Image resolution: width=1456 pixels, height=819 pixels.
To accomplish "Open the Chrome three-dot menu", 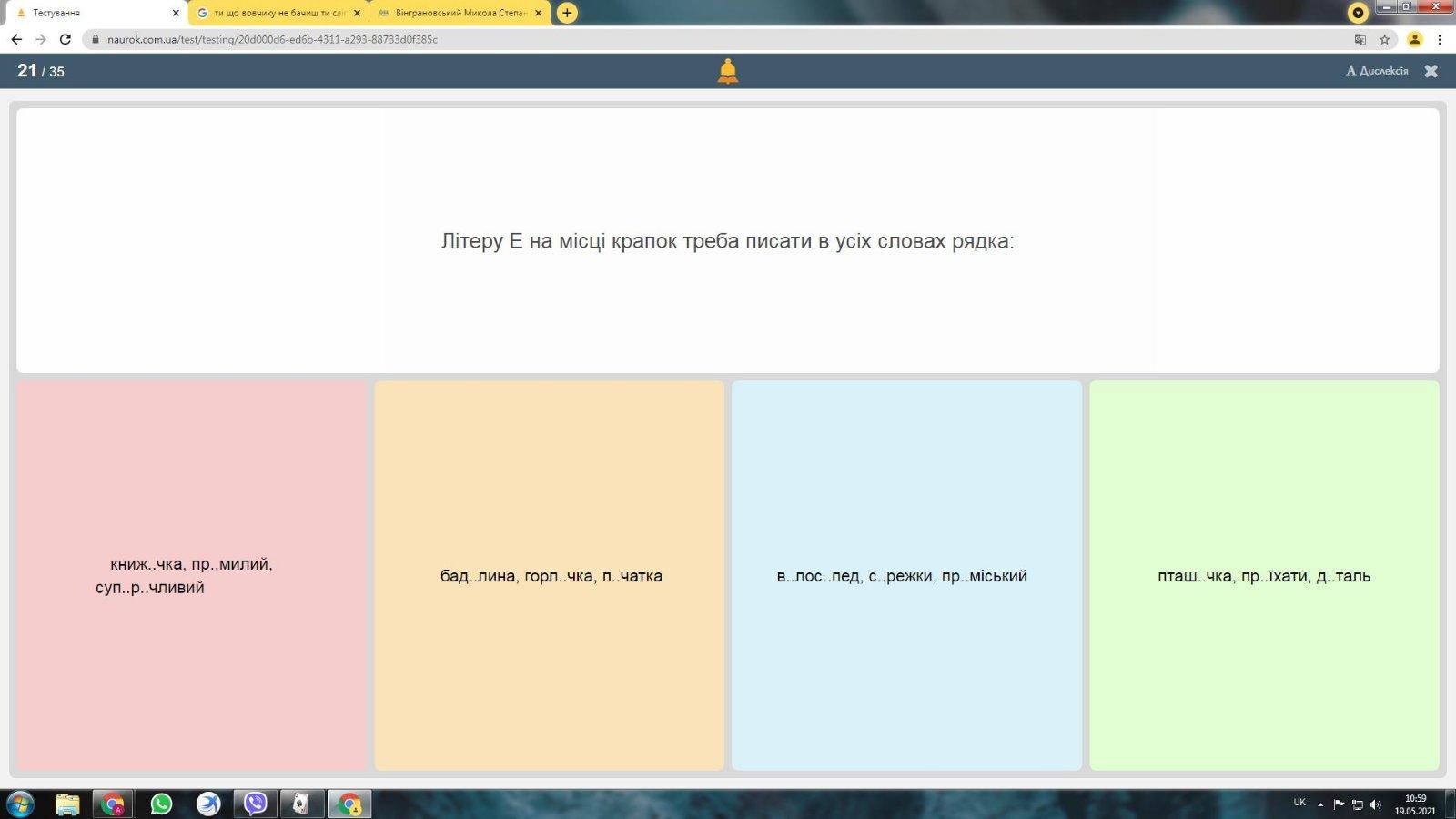I will [x=1440, y=39].
